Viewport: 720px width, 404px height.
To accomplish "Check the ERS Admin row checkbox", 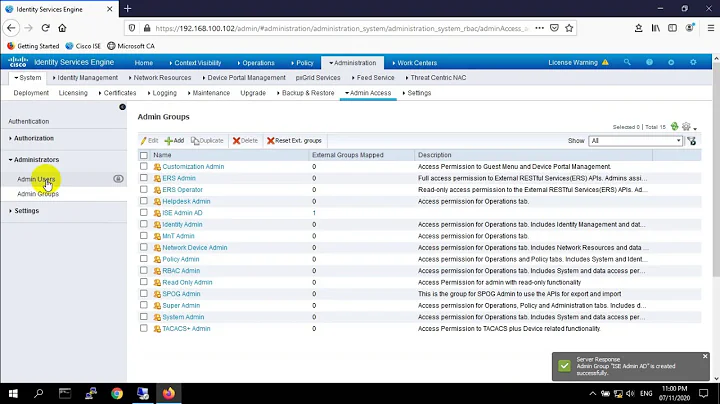I will coord(144,178).
